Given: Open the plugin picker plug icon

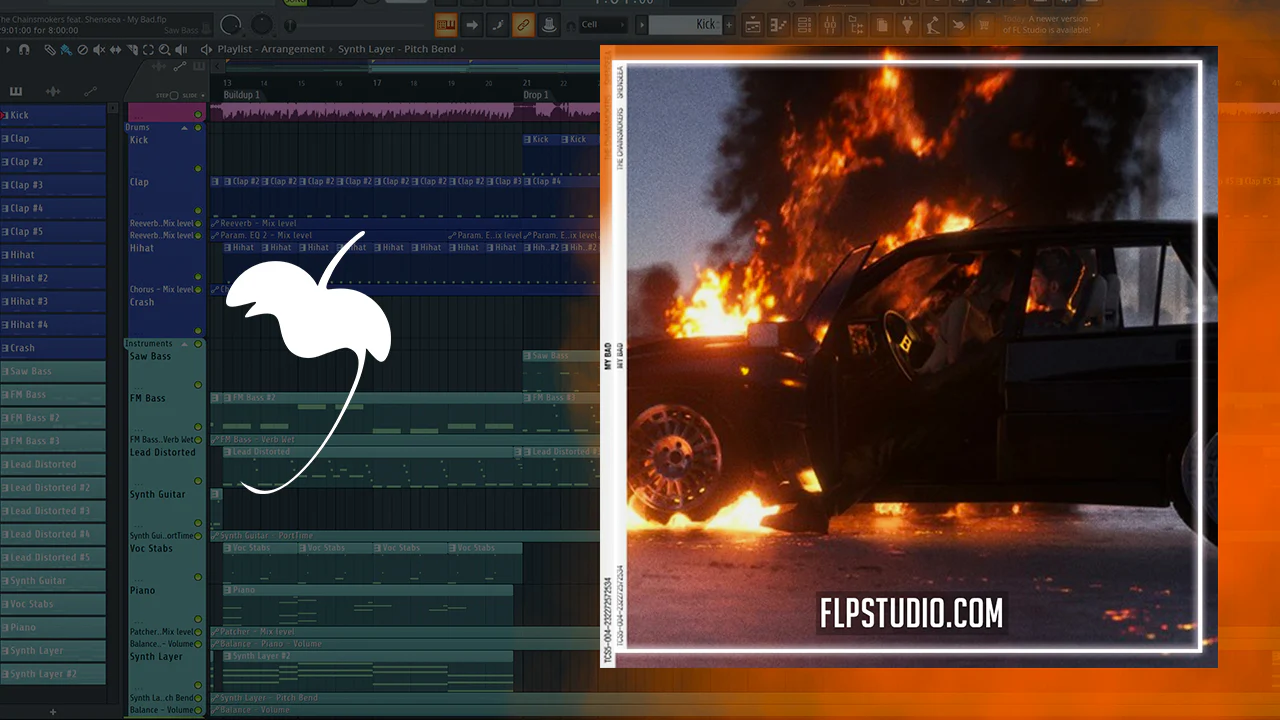Looking at the screenshot, I should [x=908, y=24].
